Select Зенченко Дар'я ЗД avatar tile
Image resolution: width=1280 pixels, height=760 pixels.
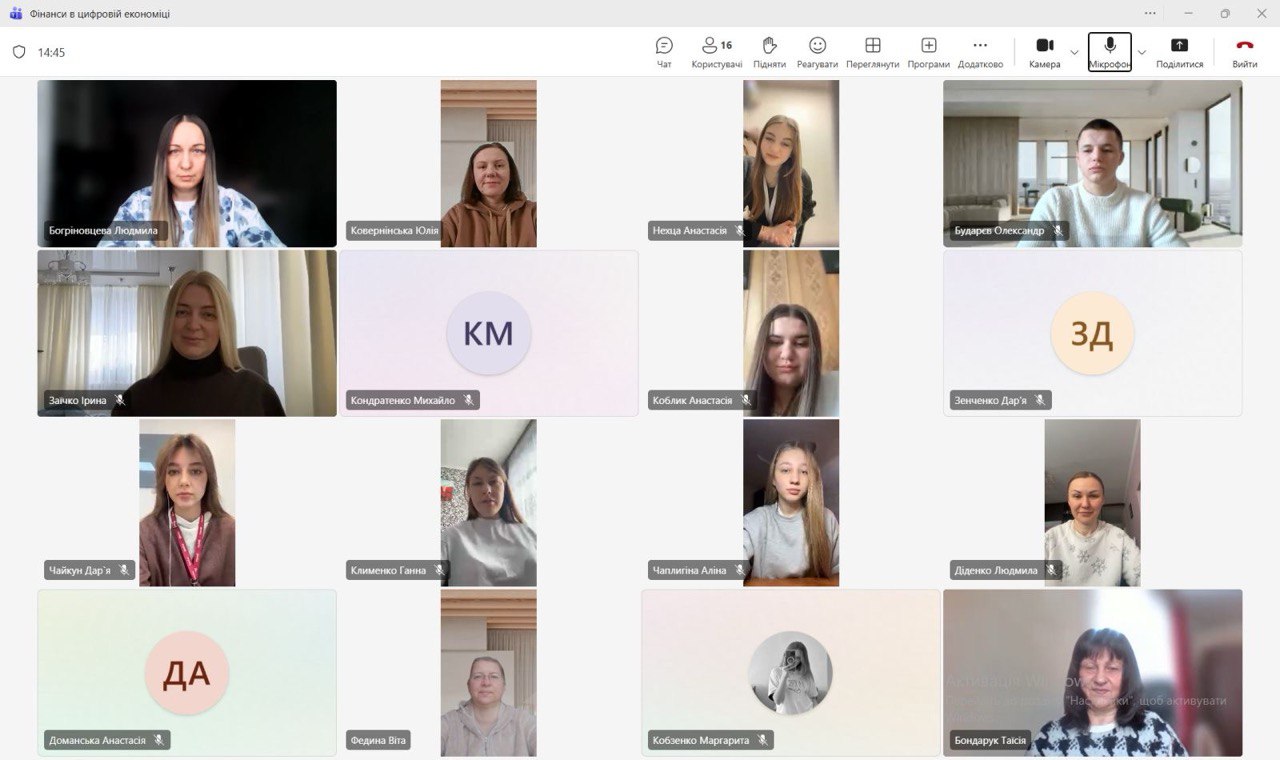click(x=1092, y=333)
